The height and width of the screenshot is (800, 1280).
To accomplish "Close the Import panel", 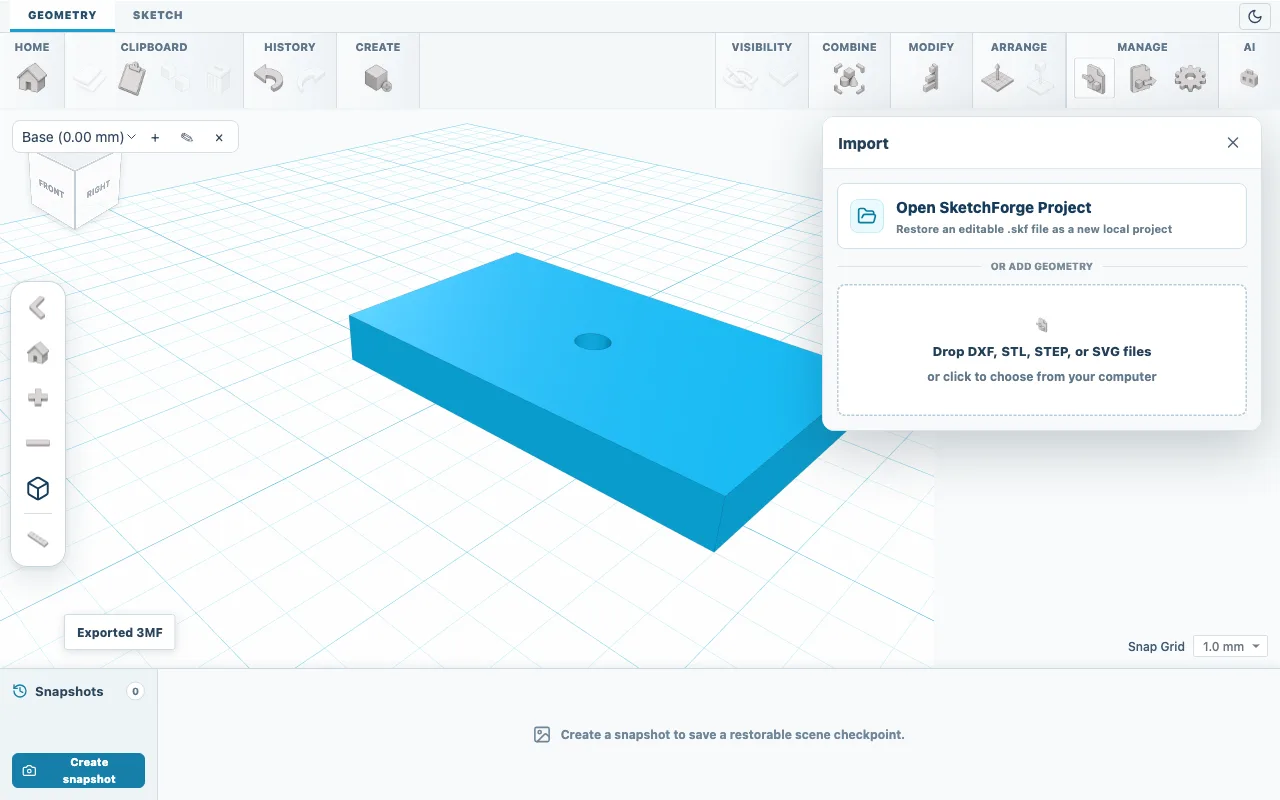I will point(1233,143).
